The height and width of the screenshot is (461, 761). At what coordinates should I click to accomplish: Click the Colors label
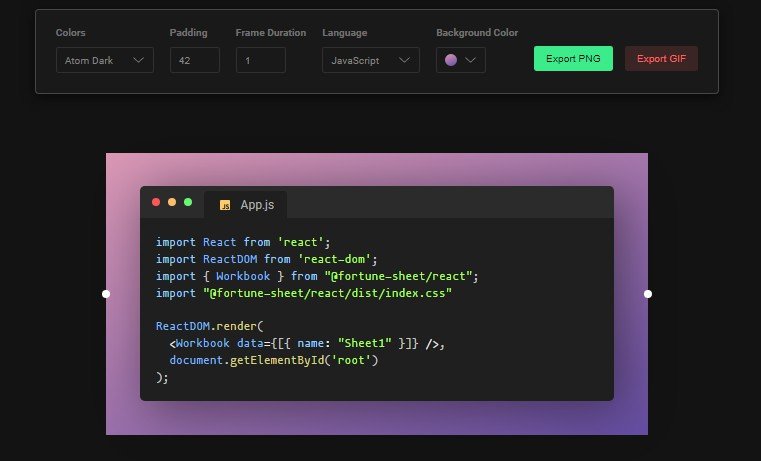[x=70, y=33]
